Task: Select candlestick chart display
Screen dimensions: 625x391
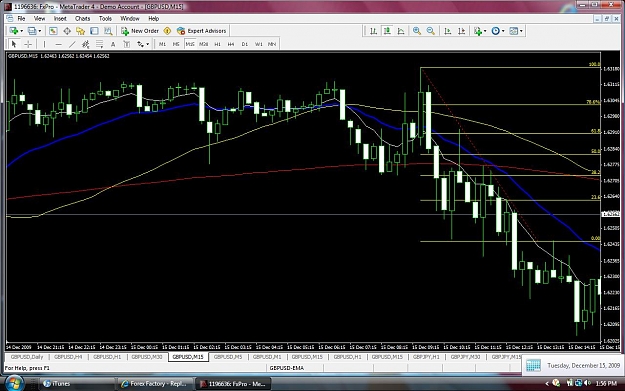Action: (387, 31)
